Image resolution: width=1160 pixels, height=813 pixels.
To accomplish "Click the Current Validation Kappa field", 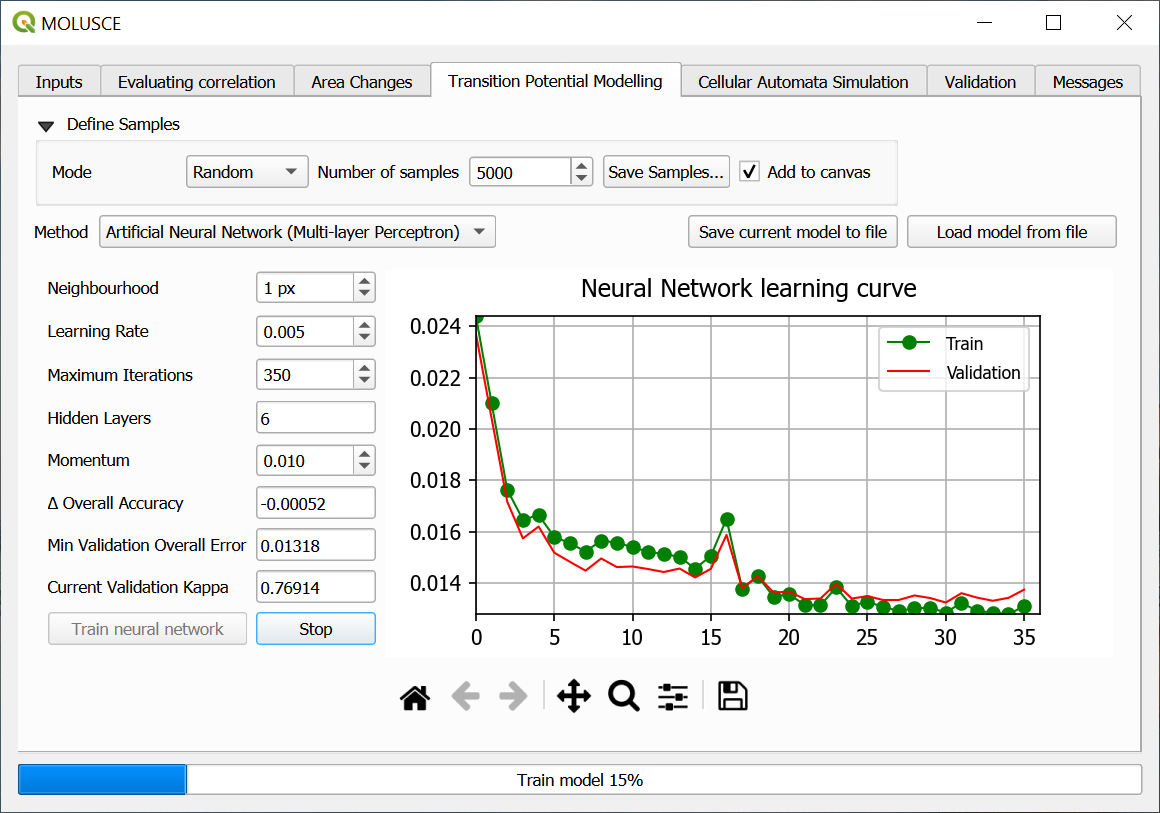I will point(316,587).
